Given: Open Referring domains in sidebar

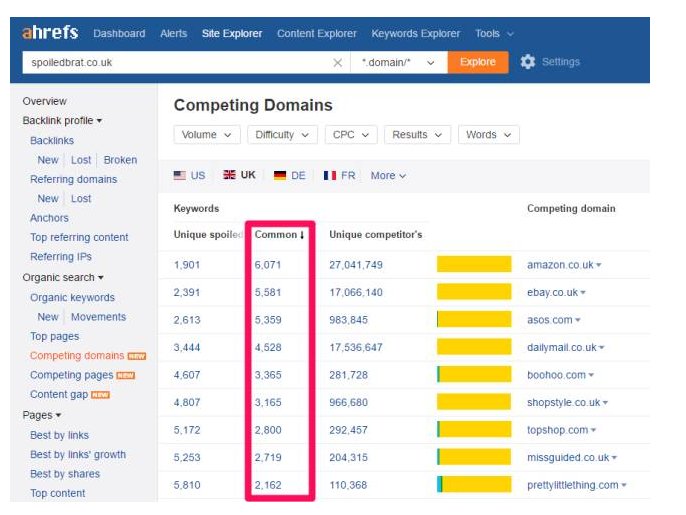Looking at the screenshot, I should point(74,179).
